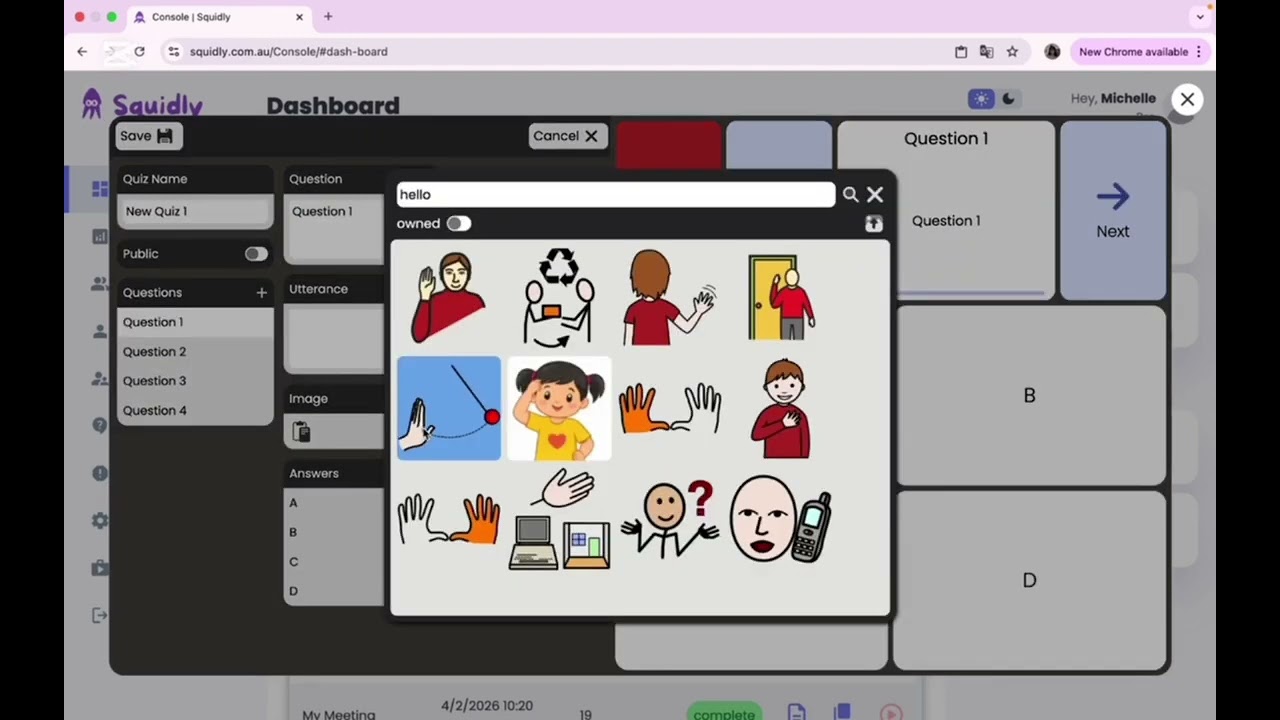Open the dashboard grid sidebar icon
Screen dimensions: 1280x720
click(100, 189)
